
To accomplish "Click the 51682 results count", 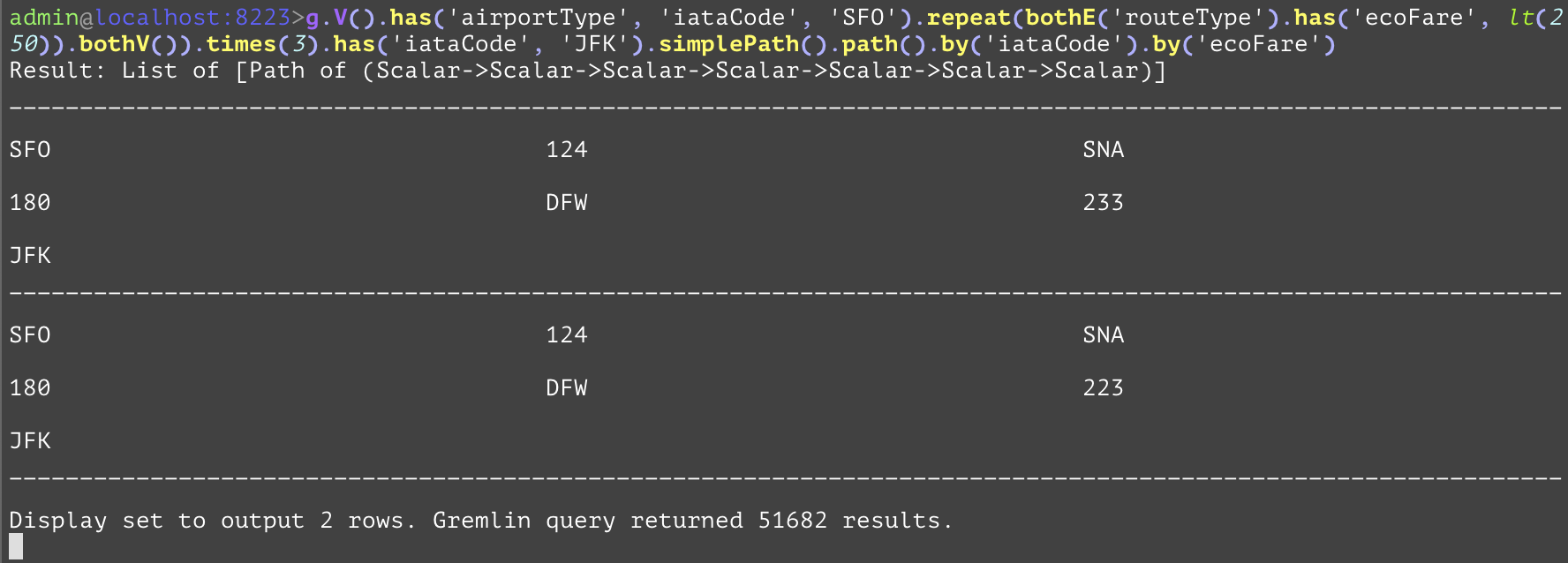I will click(792, 521).
